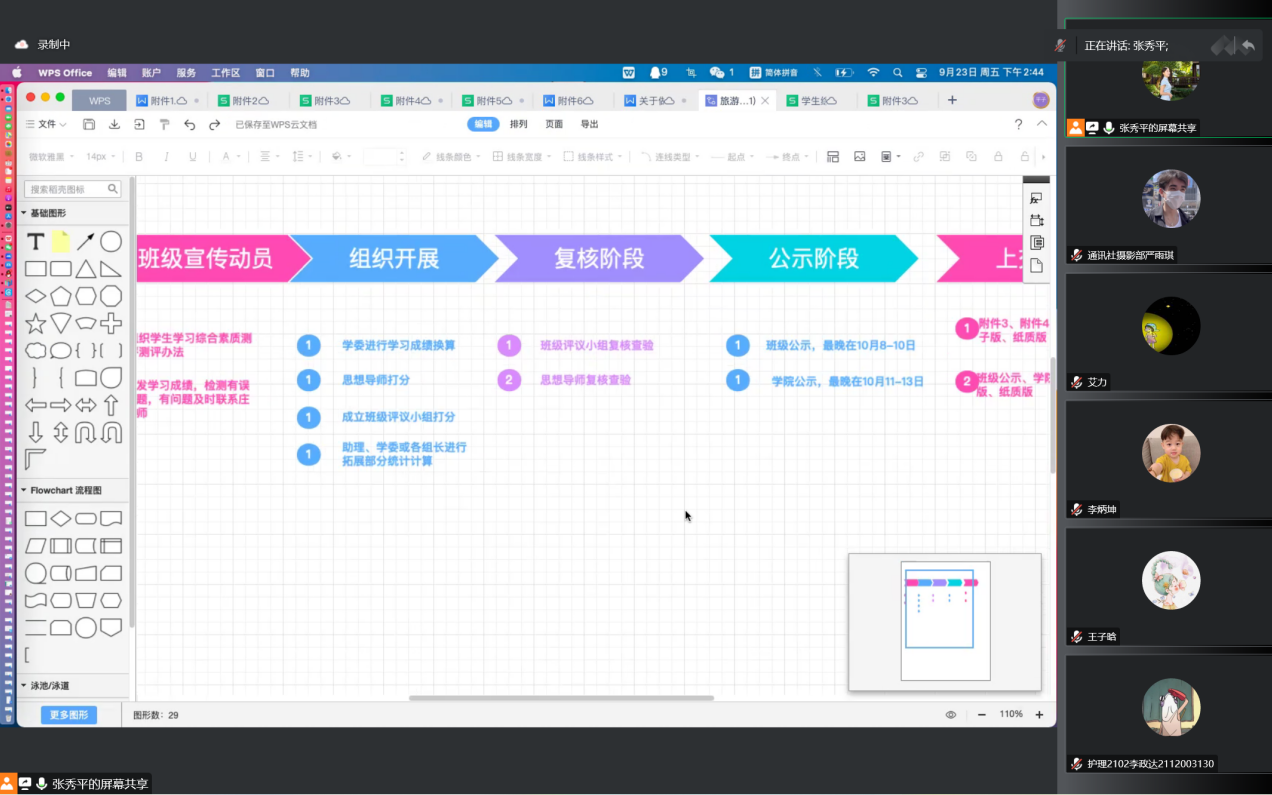The height and width of the screenshot is (795, 1272).
Task: Collapse the 基础图形 shape section
Action: pos(24,213)
